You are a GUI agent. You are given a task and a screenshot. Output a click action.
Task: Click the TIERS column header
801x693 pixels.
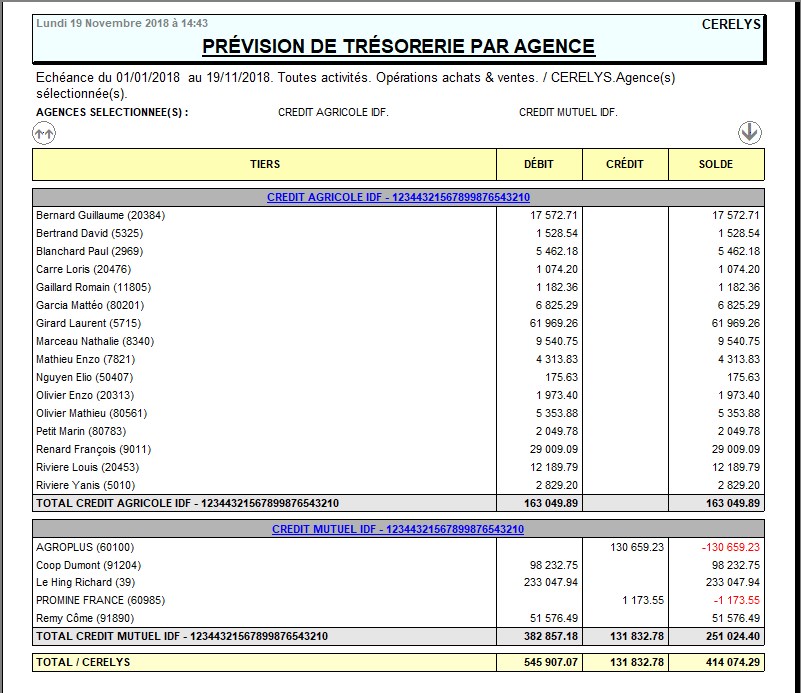pos(265,164)
